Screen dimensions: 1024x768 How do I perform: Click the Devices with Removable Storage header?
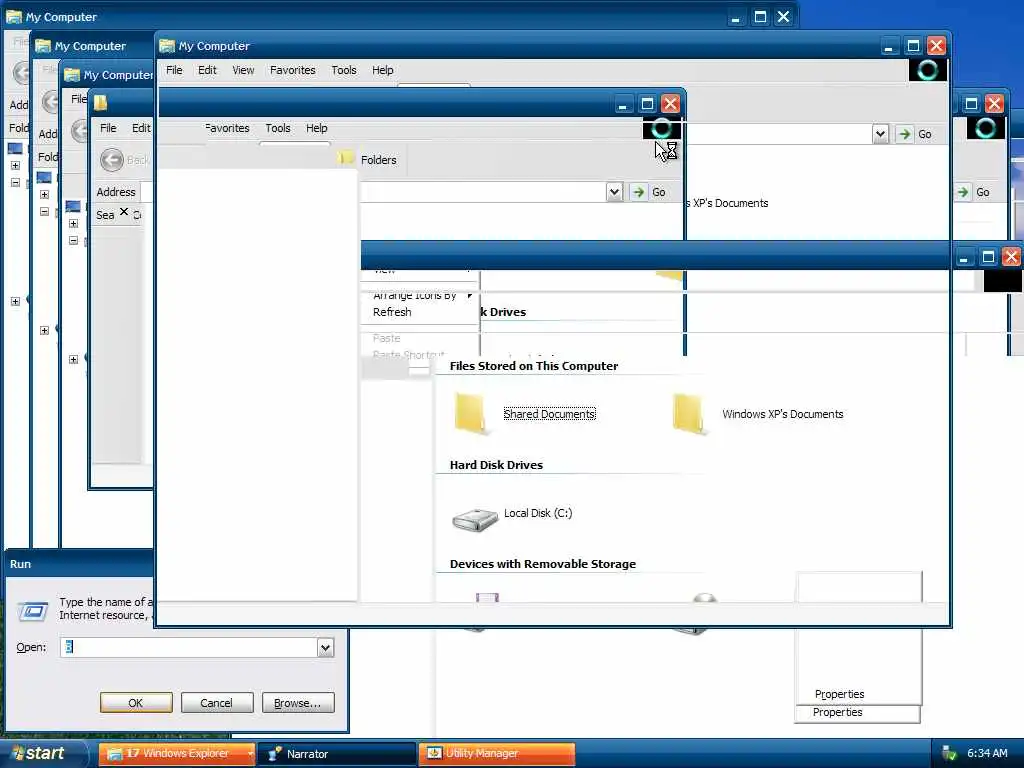point(543,564)
